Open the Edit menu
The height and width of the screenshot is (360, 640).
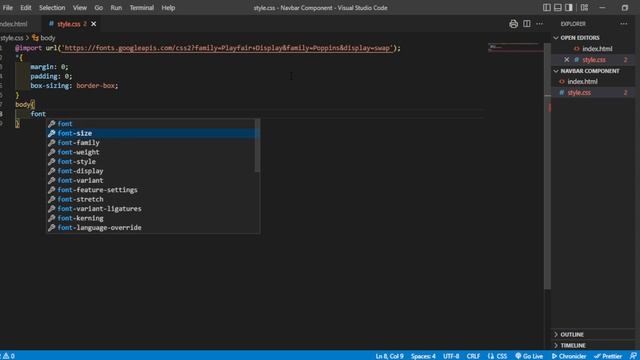point(26,8)
